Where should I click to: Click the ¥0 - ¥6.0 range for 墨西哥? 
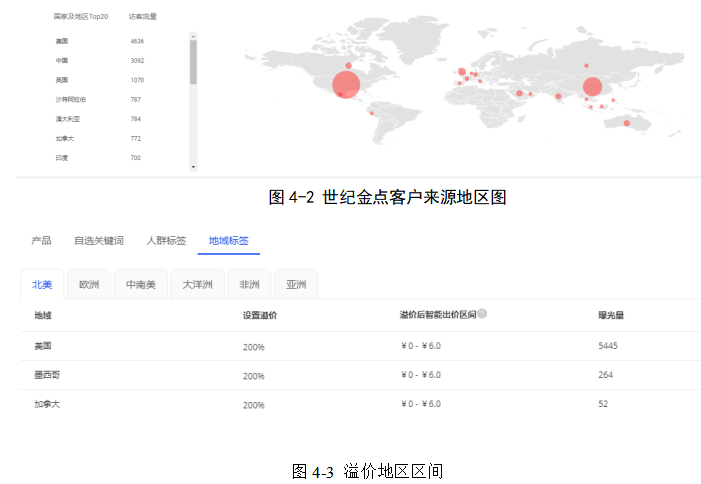(x=421, y=375)
